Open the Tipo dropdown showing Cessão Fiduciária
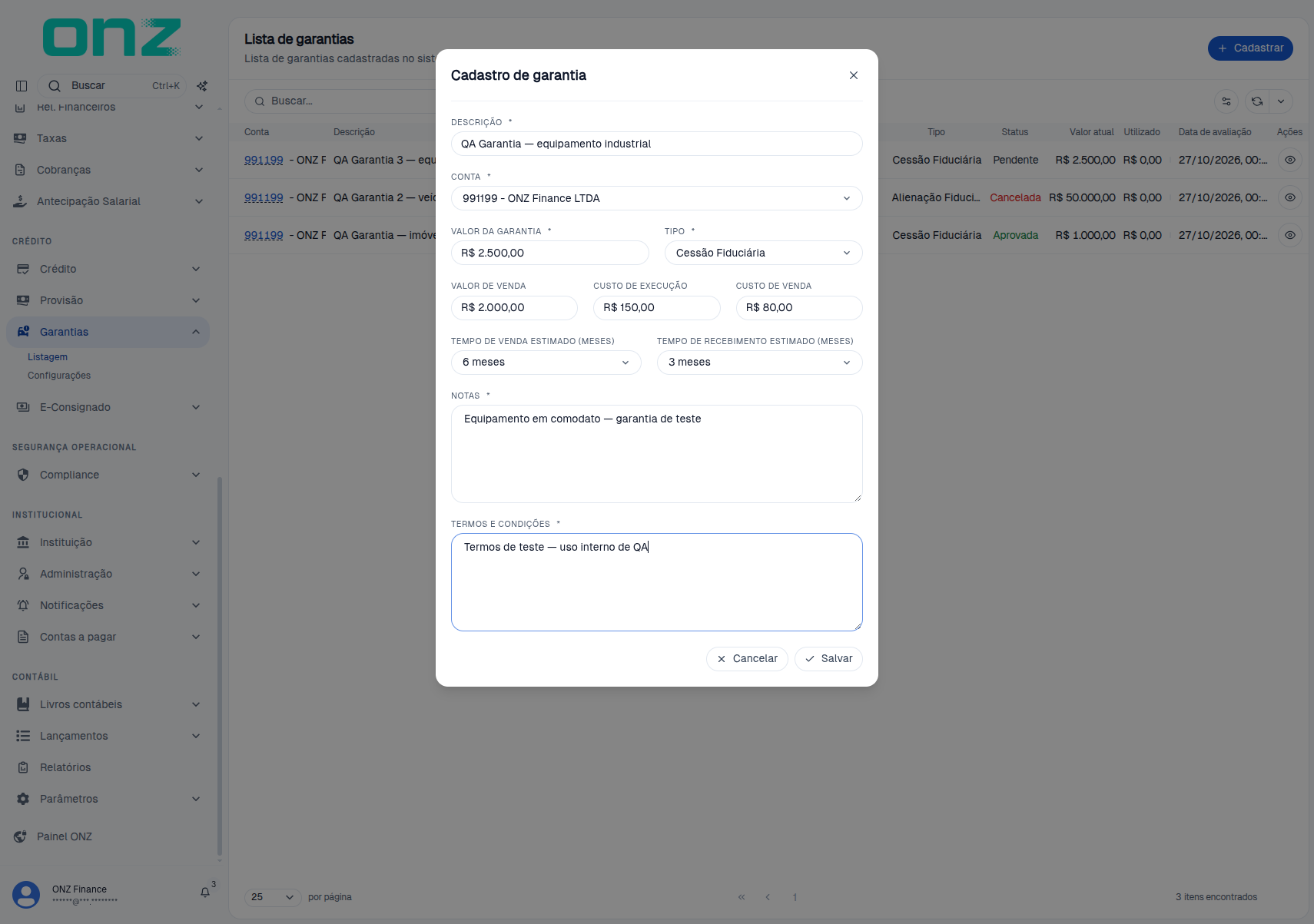 764,253
